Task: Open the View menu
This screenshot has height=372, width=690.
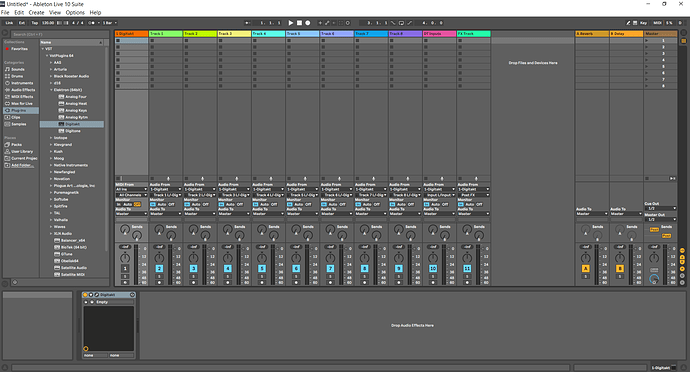Action: pos(55,12)
